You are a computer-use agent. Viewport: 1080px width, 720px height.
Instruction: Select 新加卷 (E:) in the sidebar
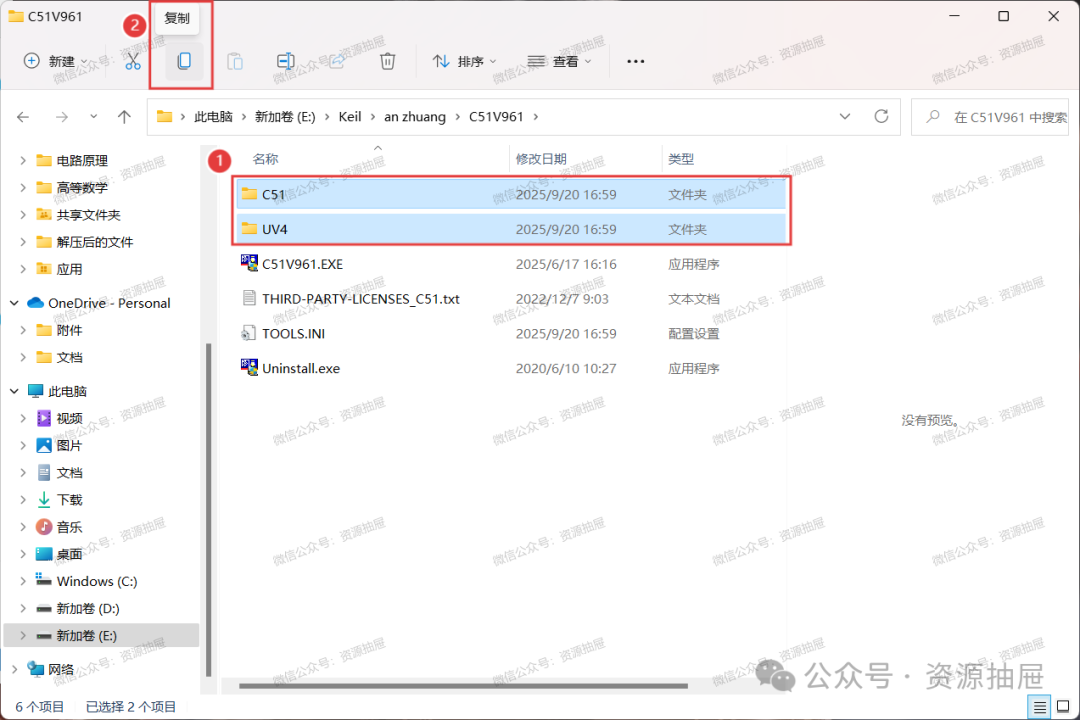click(x=101, y=635)
